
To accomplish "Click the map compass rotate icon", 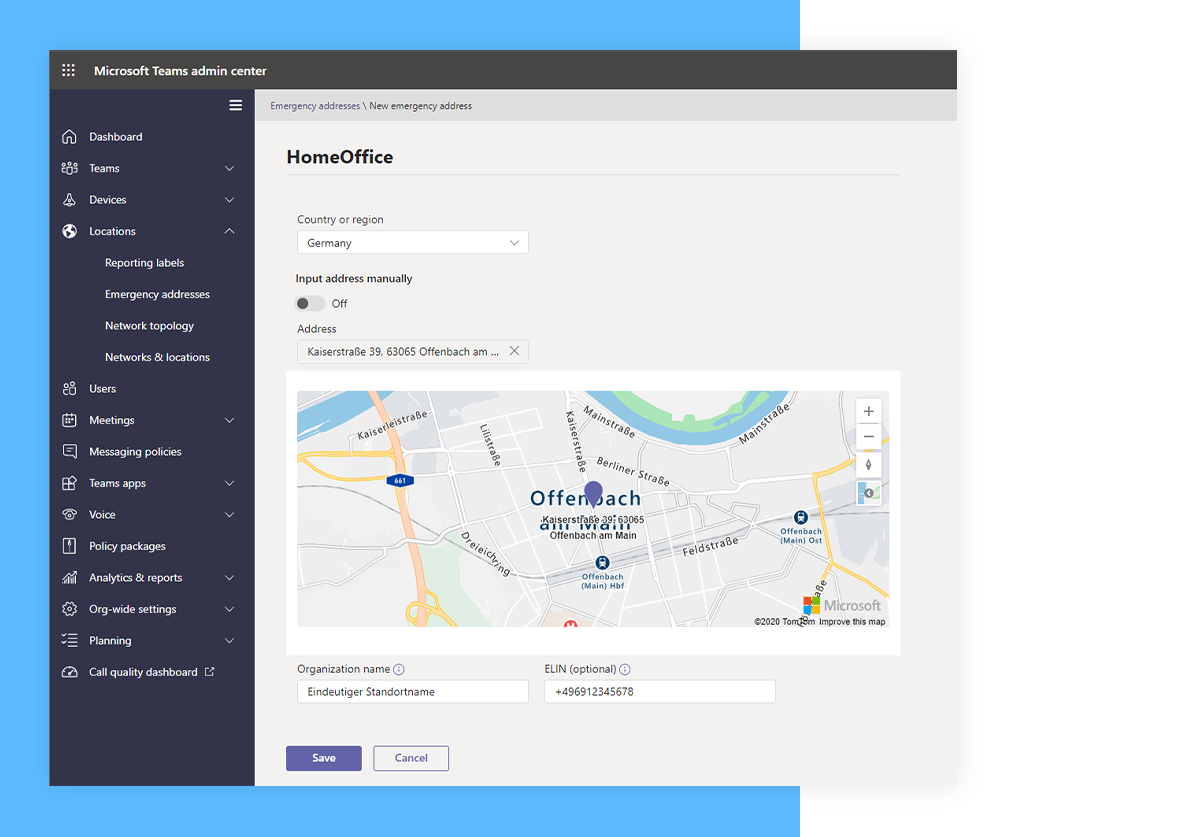I will tap(868, 464).
